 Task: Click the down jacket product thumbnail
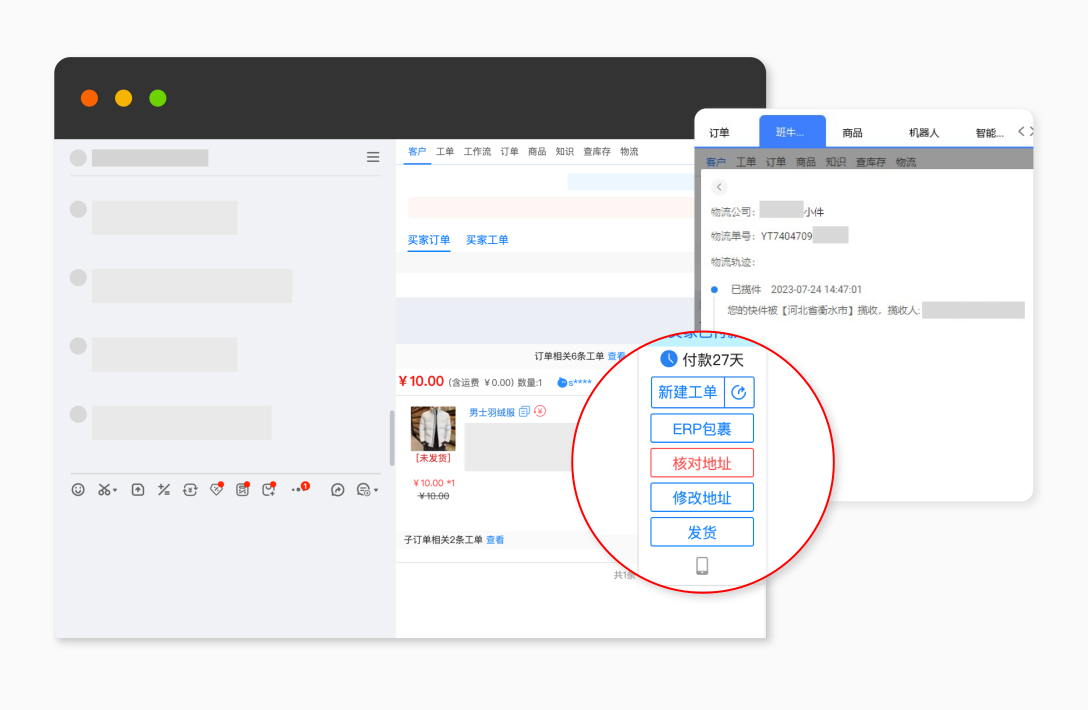click(433, 428)
